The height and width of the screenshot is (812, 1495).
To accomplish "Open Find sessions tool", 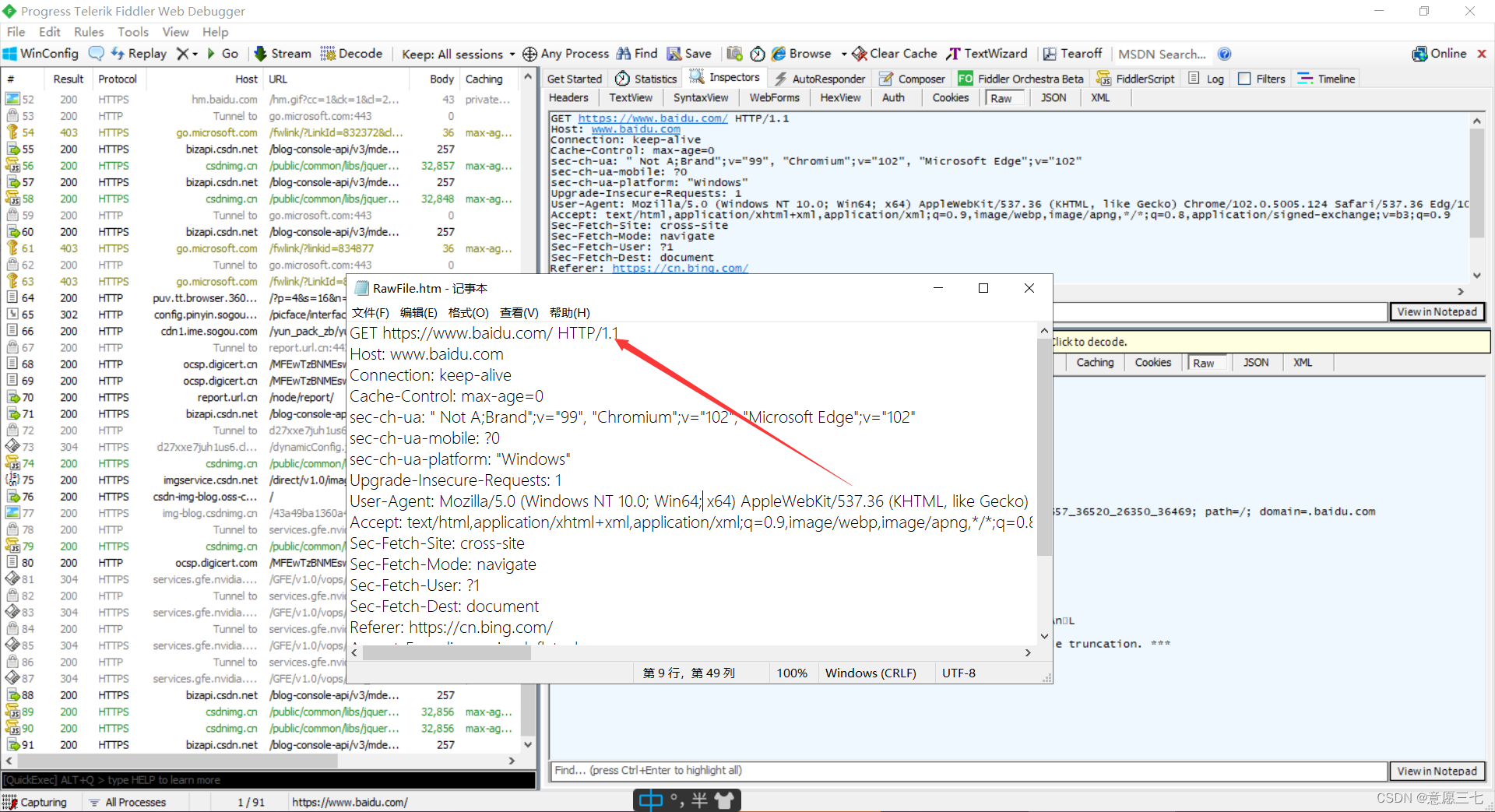I will [x=637, y=54].
